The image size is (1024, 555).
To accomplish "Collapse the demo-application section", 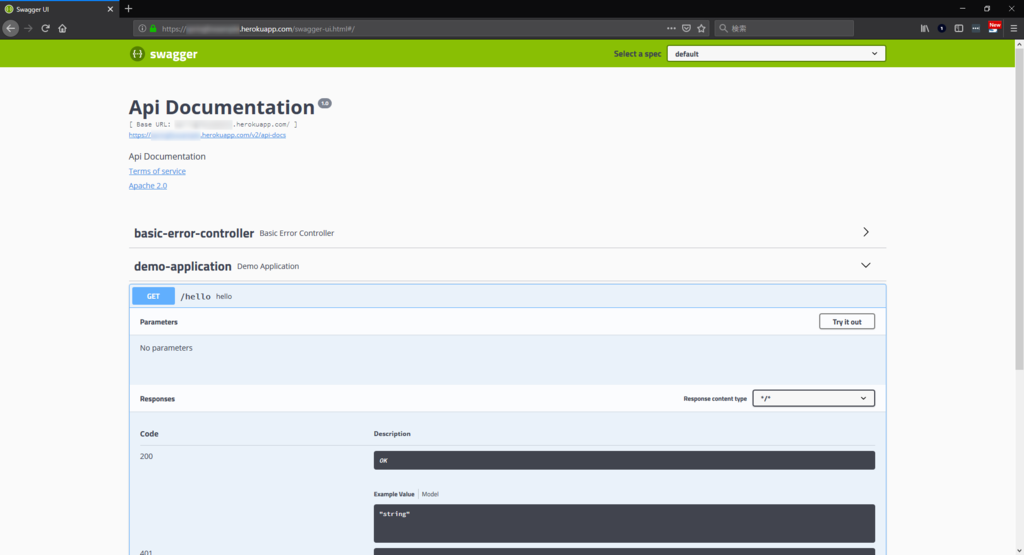I will (x=866, y=265).
